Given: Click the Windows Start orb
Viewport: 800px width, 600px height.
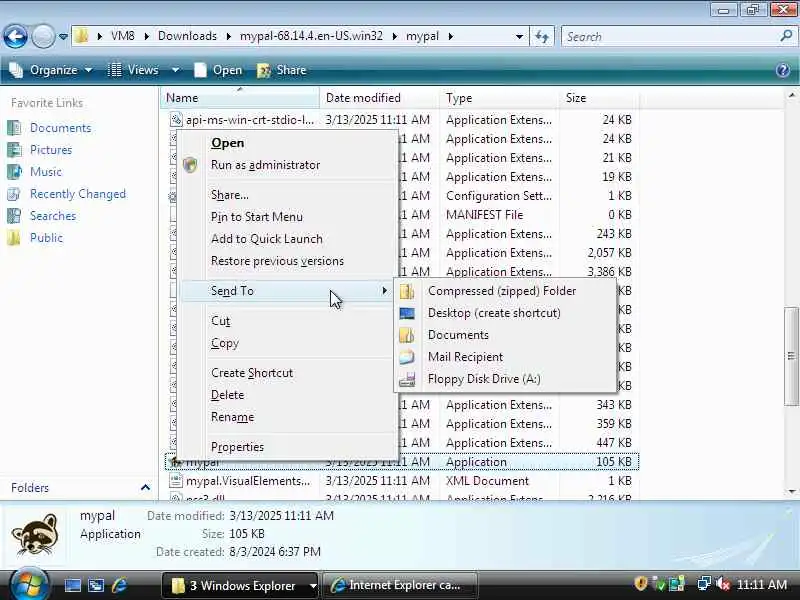Looking at the screenshot, I should click(x=29, y=585).
